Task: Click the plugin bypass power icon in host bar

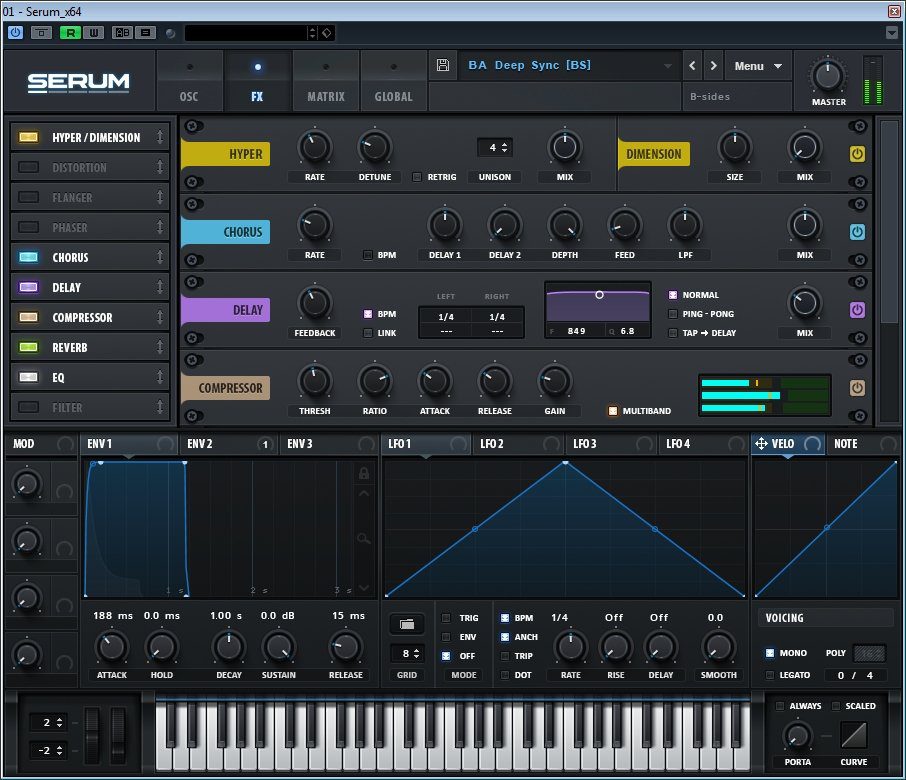Action: click(x=16, y=32)
